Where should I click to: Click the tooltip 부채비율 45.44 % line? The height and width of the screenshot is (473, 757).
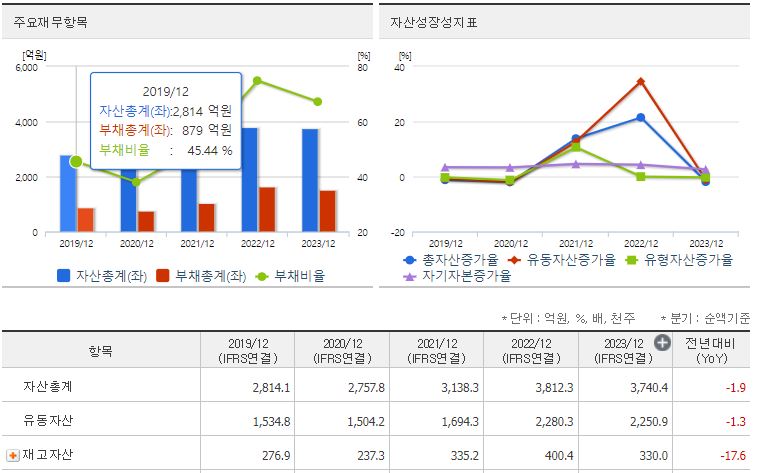click(166, 150)
